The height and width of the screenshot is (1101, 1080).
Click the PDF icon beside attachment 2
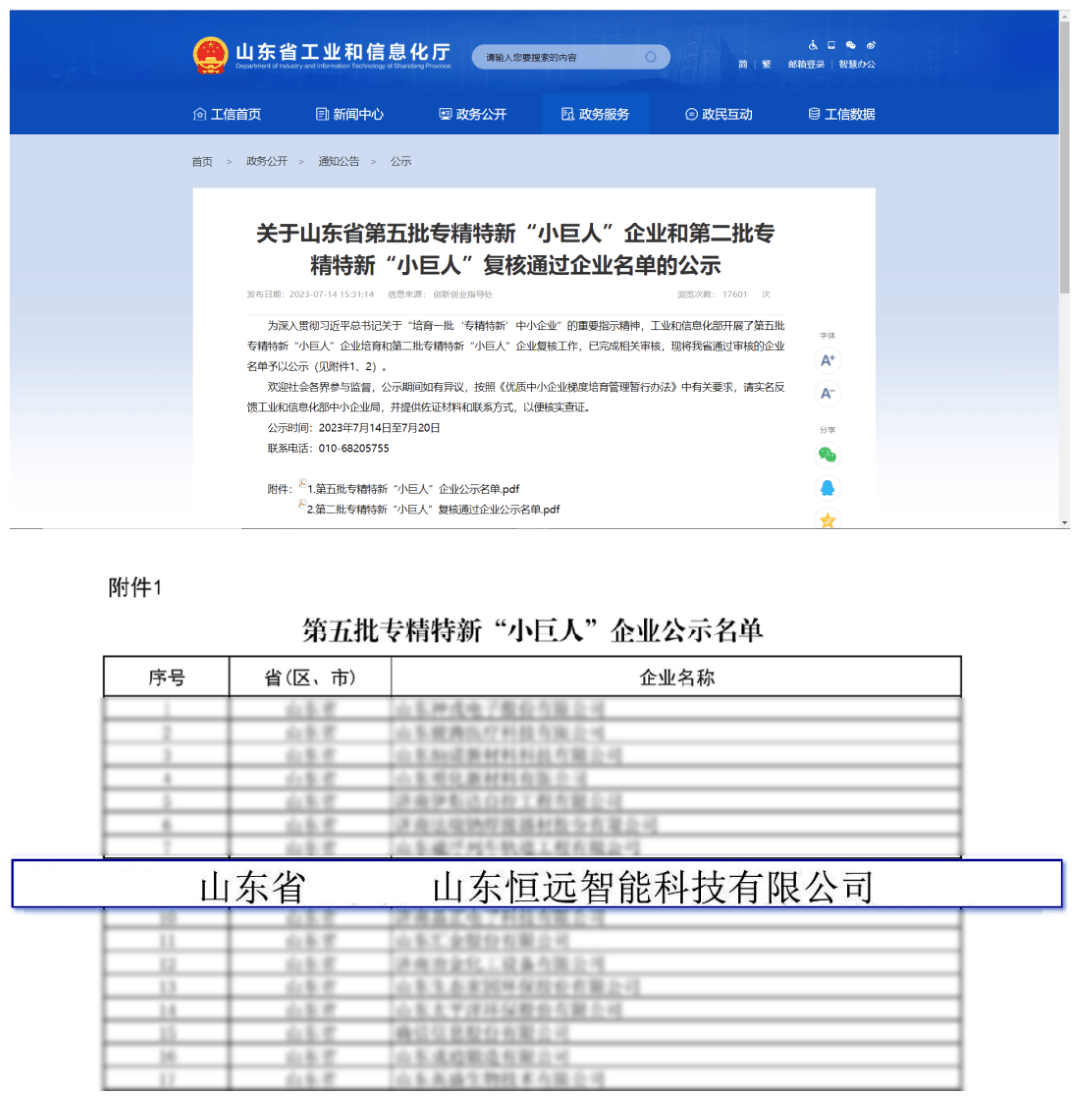click(x=302, y=504)
